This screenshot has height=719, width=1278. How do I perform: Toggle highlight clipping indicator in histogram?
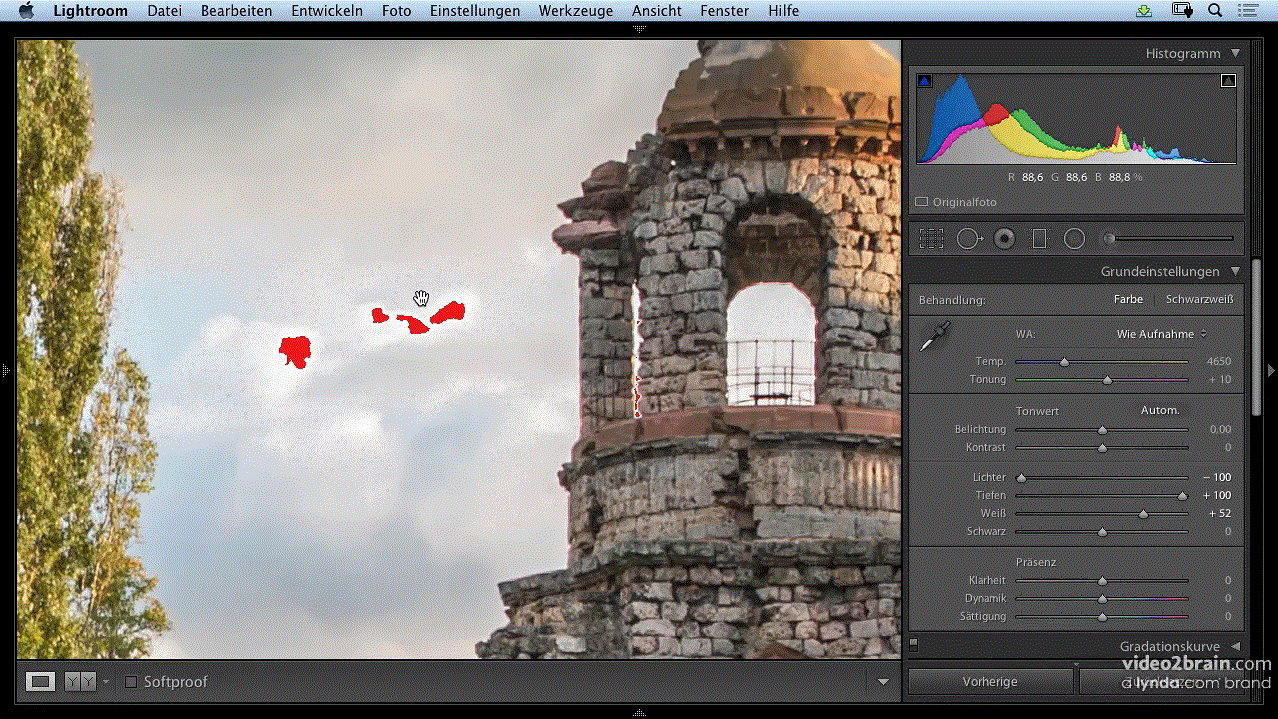[1228, 81]
